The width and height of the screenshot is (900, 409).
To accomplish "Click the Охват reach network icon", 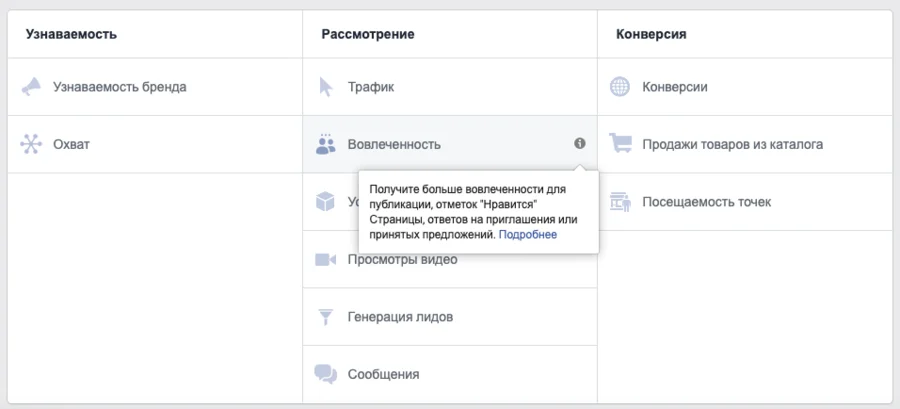I will coord(31,144).
